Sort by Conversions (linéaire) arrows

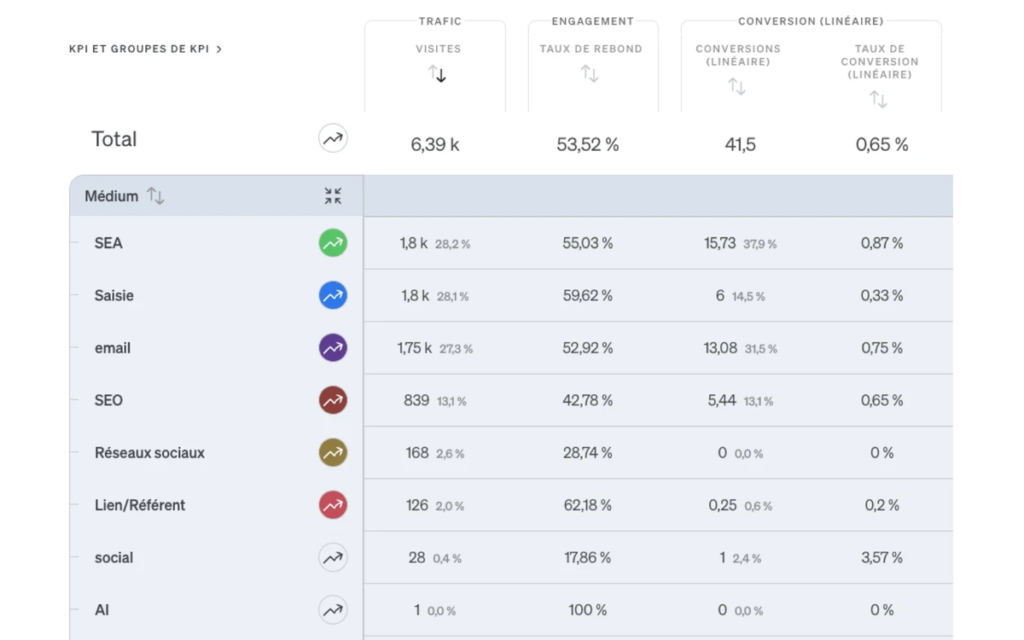pyautogui.click(x=737, y=86)
